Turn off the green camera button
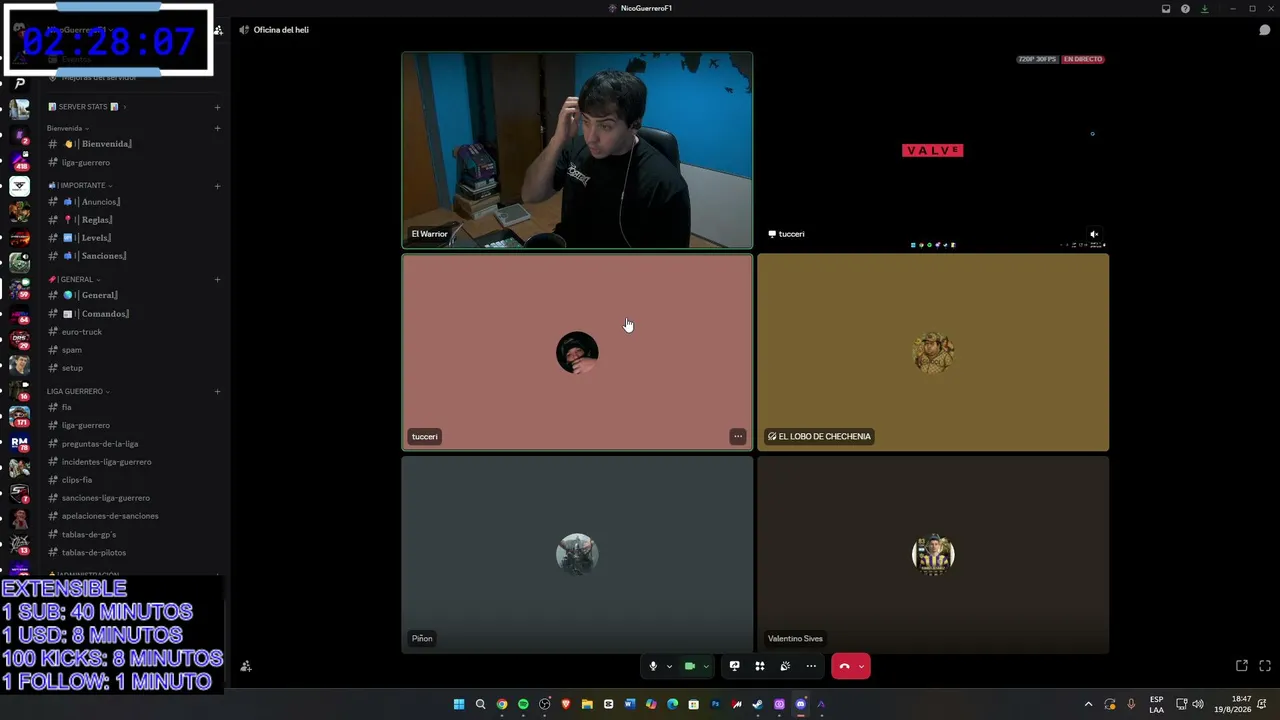Viewport: 1280px width, 720px height. (689, 666)
